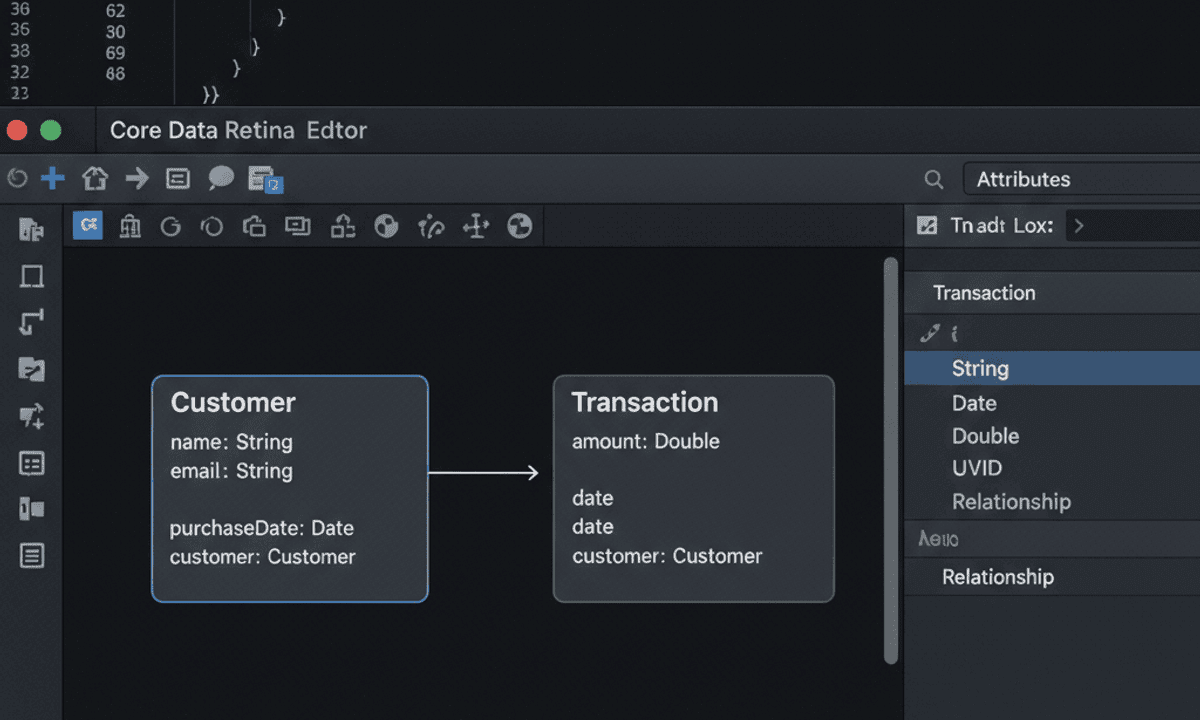The image size is (1200, 720).
Task: Switch to the Relationship entry at panel bottom
Action: pyautogui.click(x=998, y=577)
